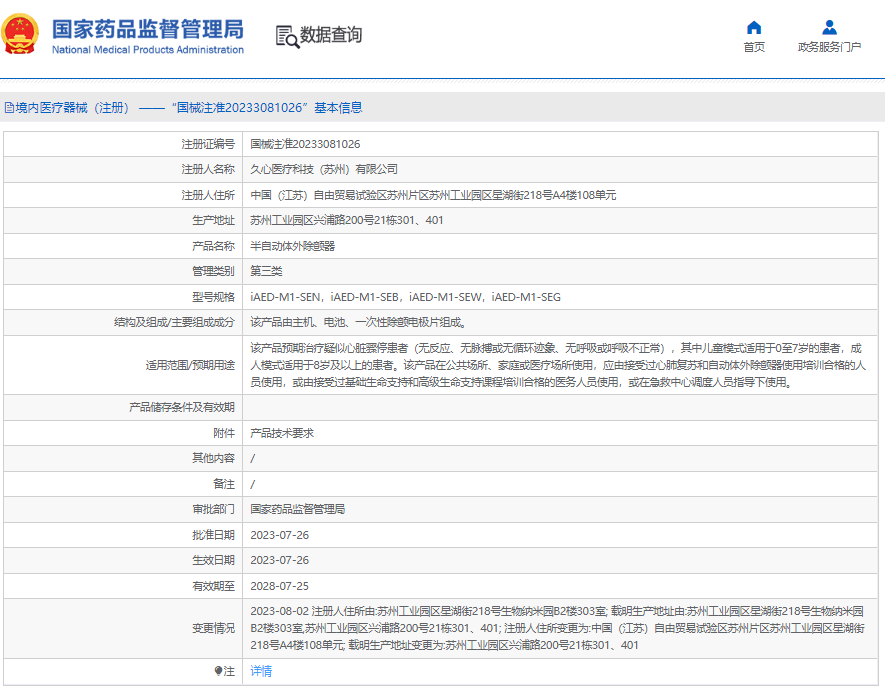Click the 管理类别 row label
The height and width of the screenshot is (693, 885).
(213, 271)
